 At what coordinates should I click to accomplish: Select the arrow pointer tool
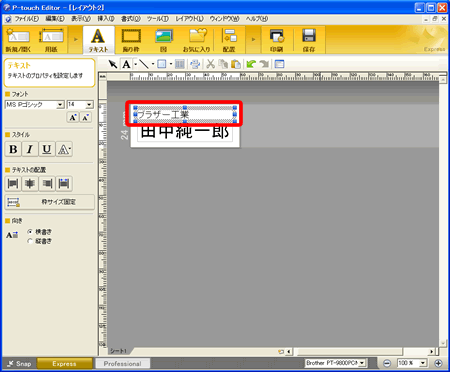(113, 64)
